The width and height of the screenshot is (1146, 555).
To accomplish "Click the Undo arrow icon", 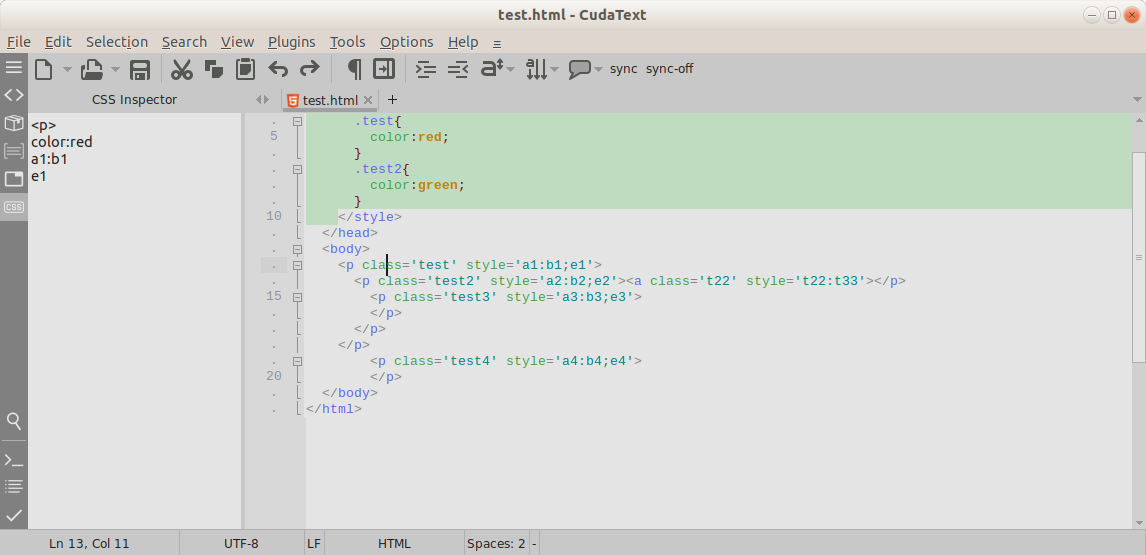I will [278, 69].
